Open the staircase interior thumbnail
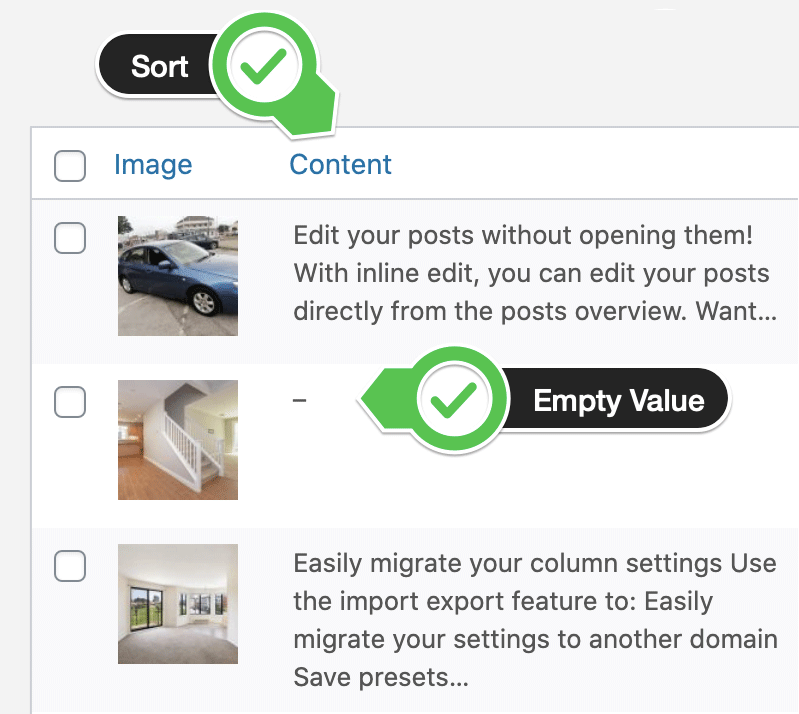 pyautogui.click(x=177, y=439)
